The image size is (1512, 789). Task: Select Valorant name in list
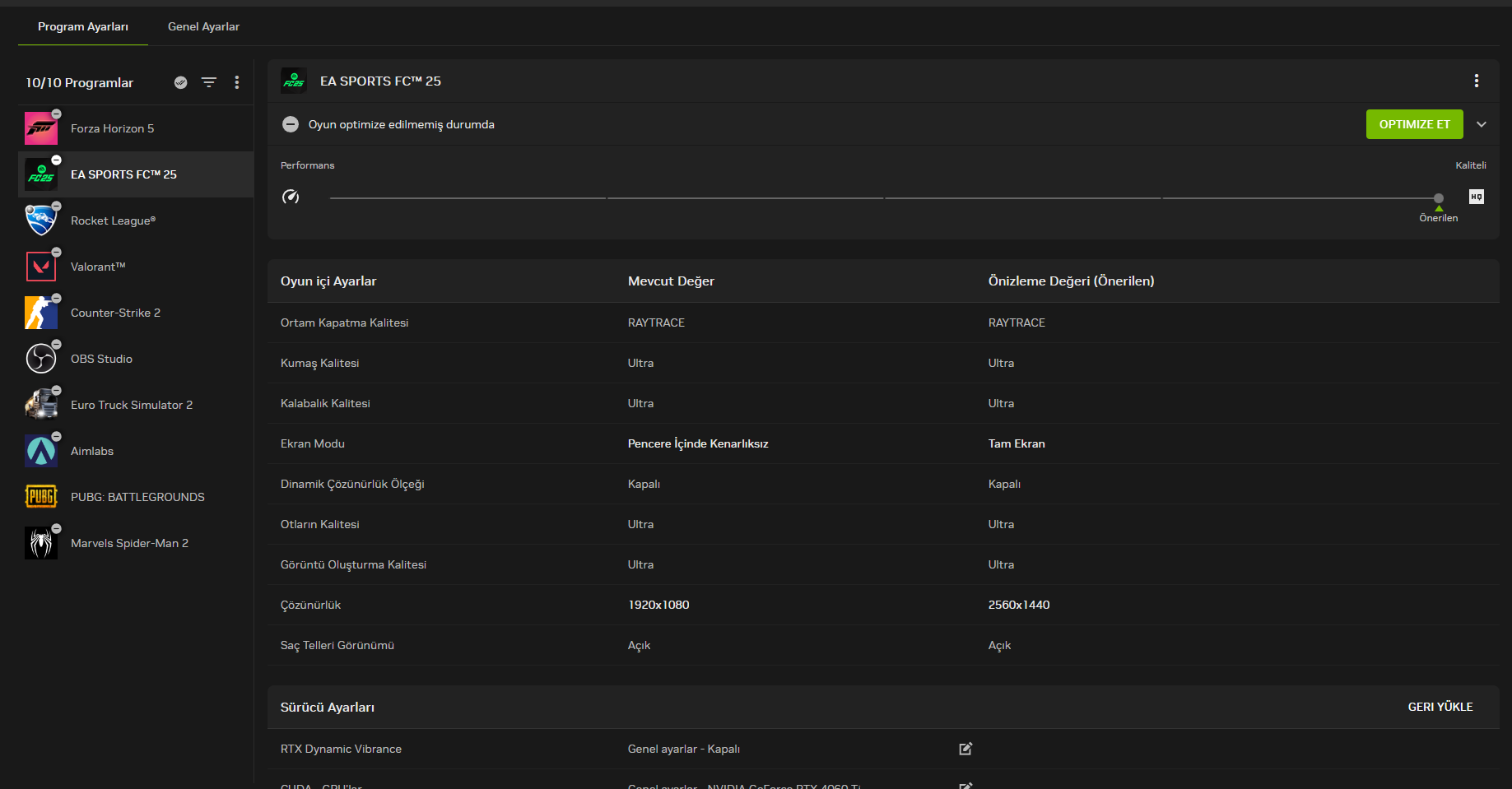pos(98,267)
